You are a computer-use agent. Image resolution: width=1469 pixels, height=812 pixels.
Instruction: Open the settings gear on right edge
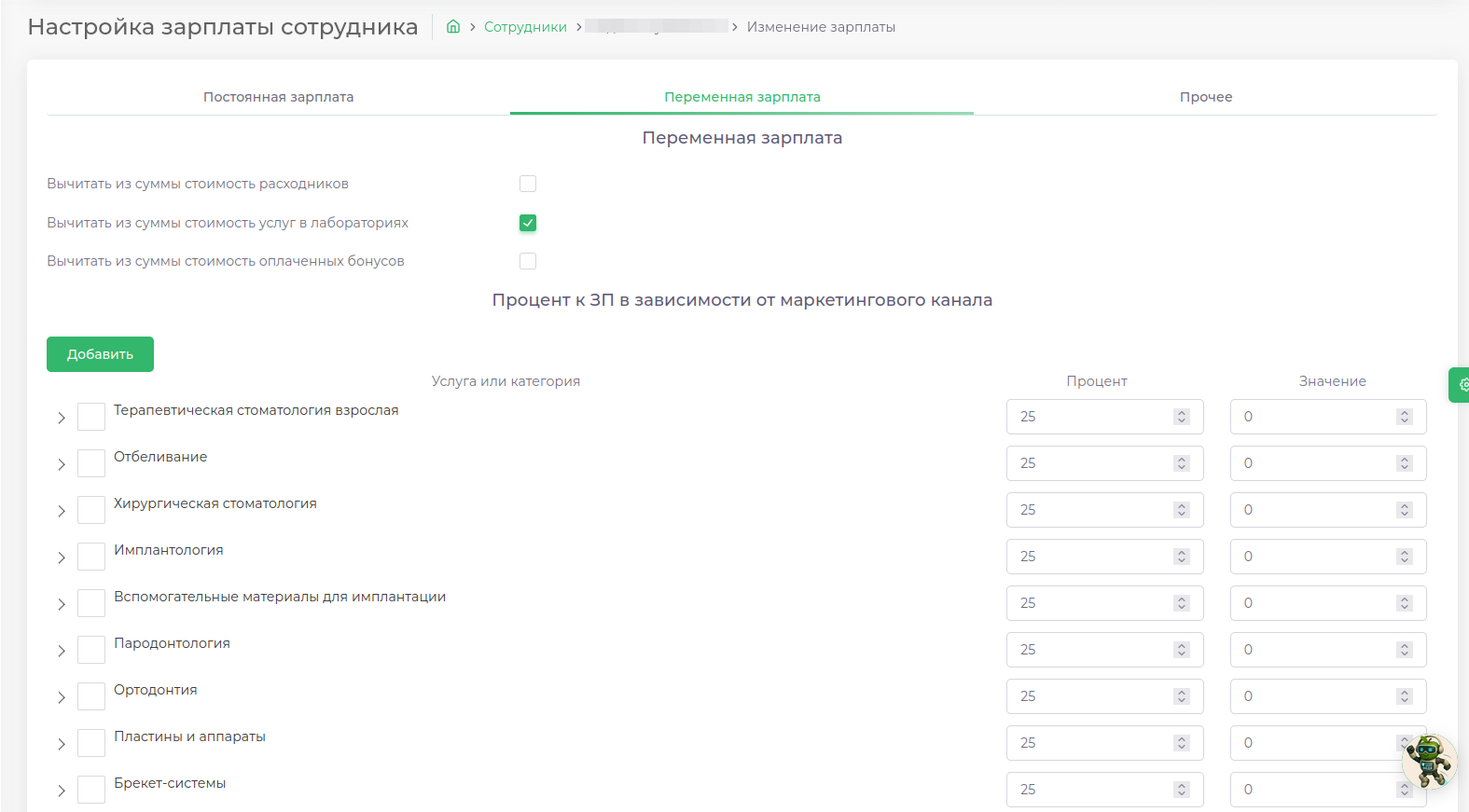[1462, 384]
